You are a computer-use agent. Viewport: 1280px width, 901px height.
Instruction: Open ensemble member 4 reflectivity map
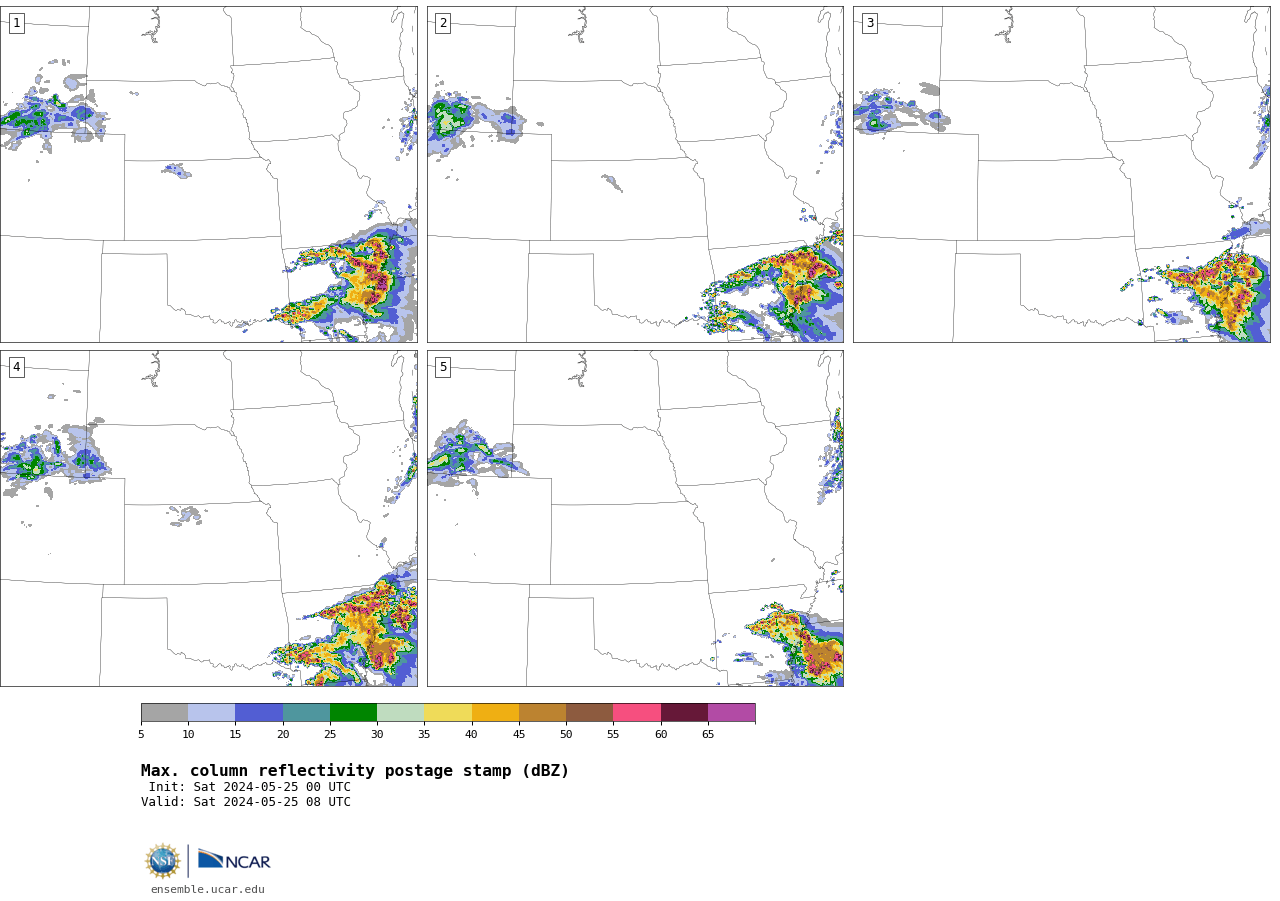click(x=208, y=518)
